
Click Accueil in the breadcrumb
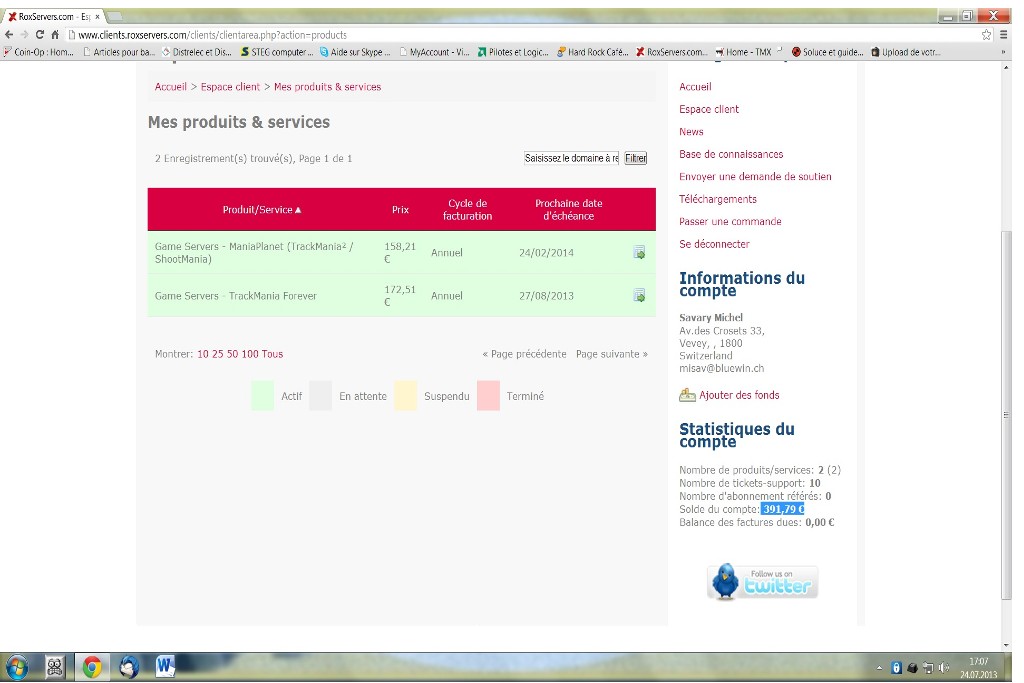(x=170, y=87)
